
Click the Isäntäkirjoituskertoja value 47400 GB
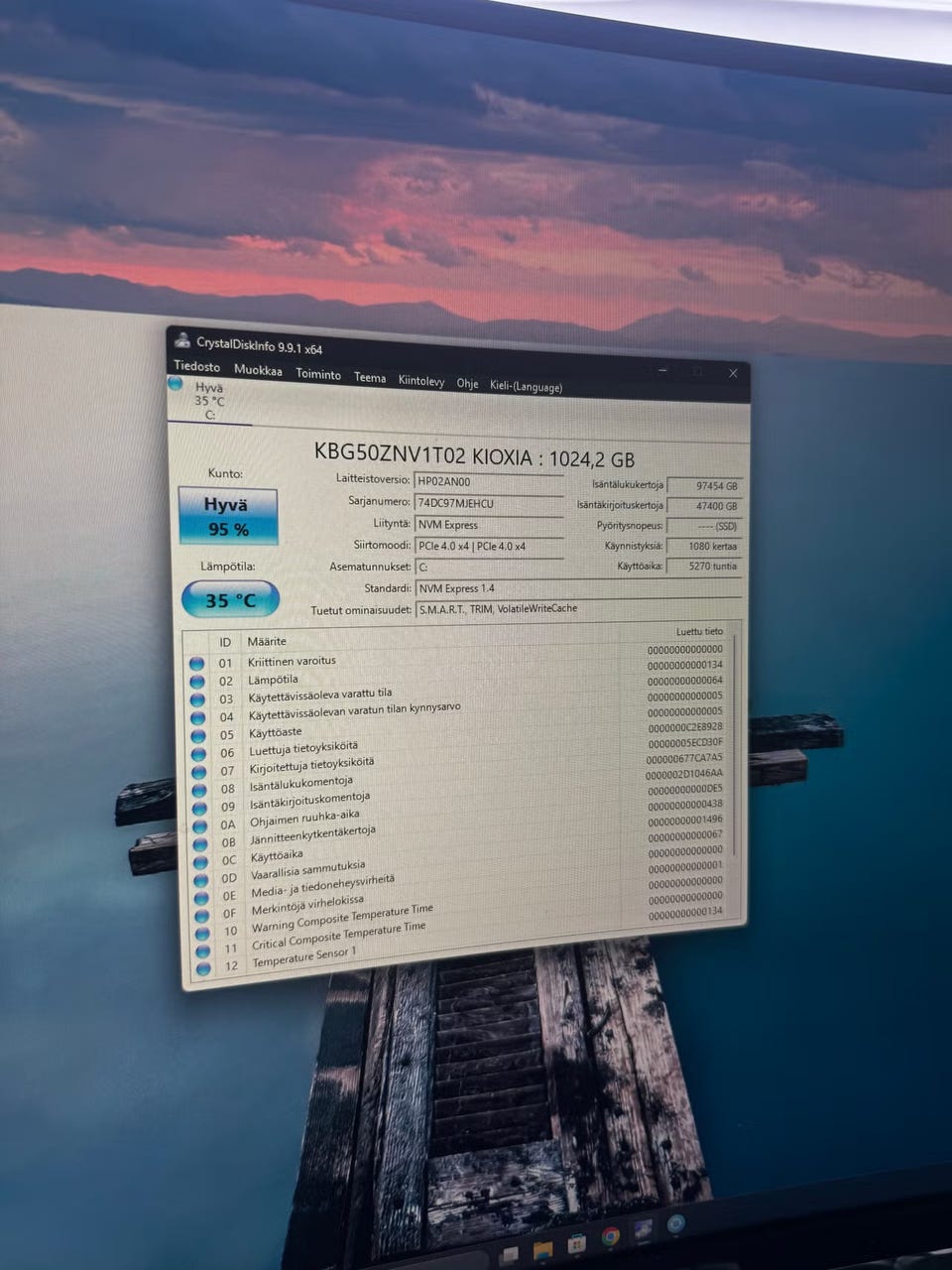704,506
